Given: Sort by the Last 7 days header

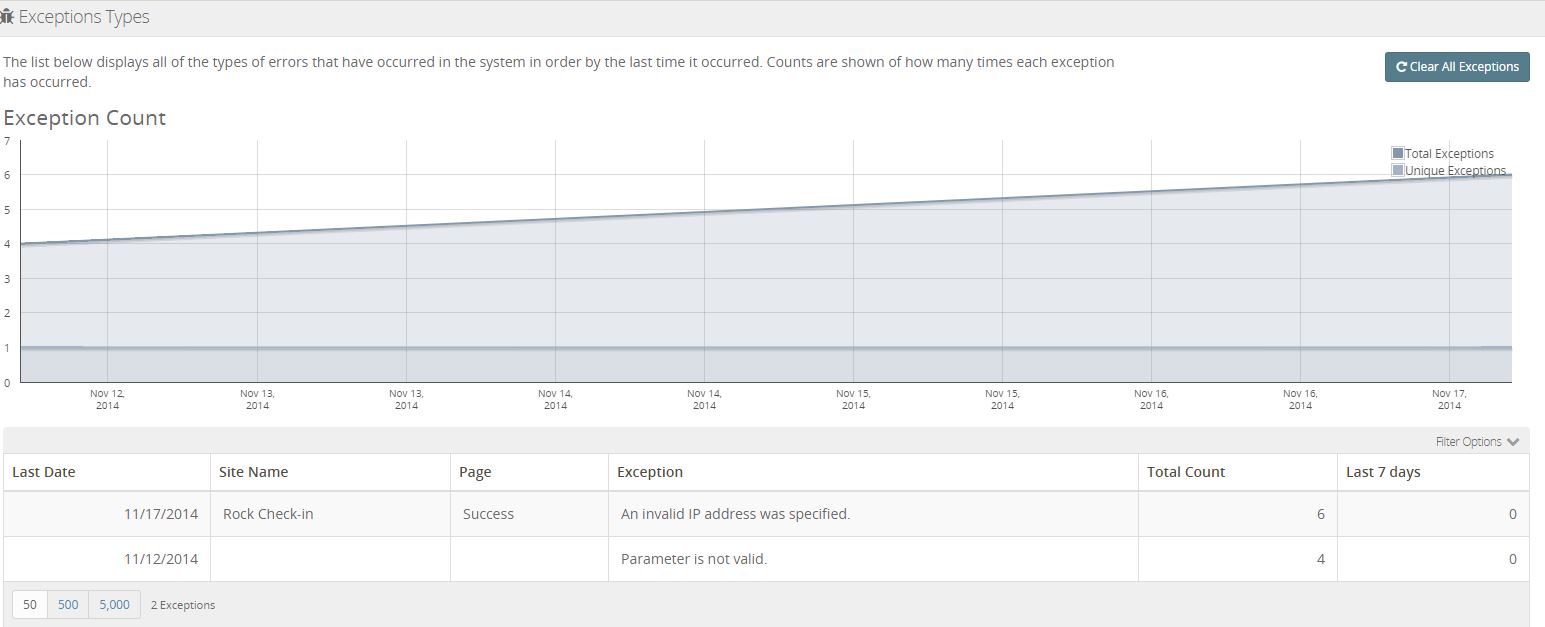Looking at the screenshot, I should tap(1383, 472).
